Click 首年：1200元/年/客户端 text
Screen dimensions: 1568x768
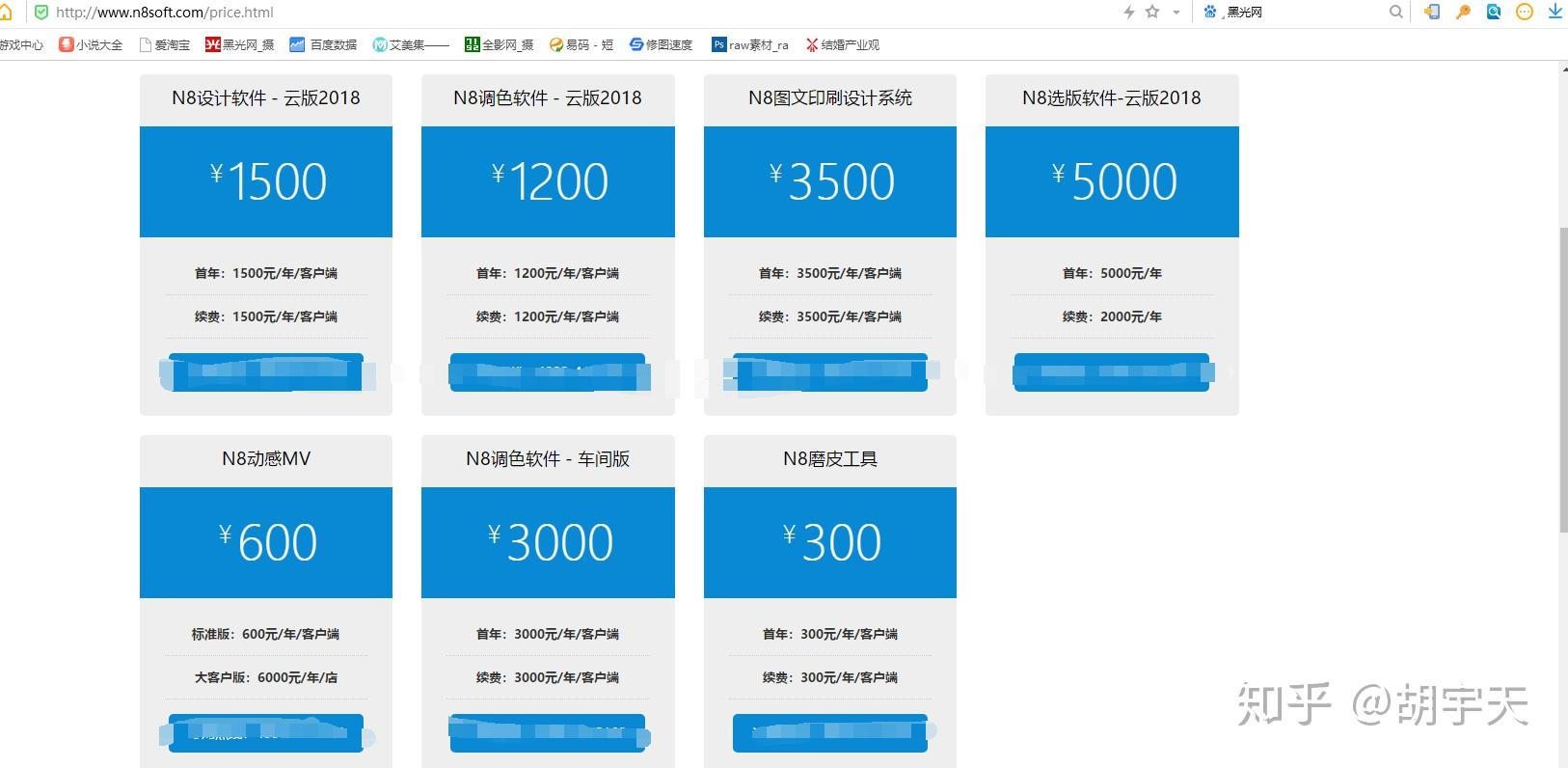(548, 273)
